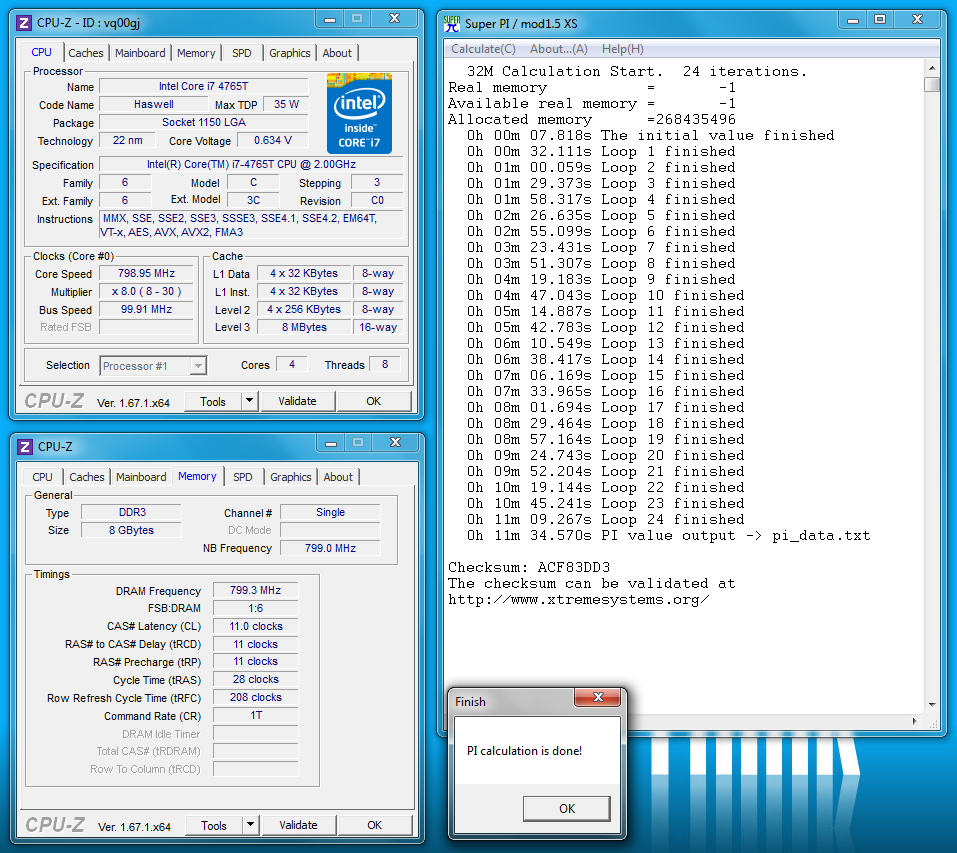Click Tools button in top CPU-Z window
Image resolution: width=957 pixels, height=853 pixels.
tap(213, 401)
